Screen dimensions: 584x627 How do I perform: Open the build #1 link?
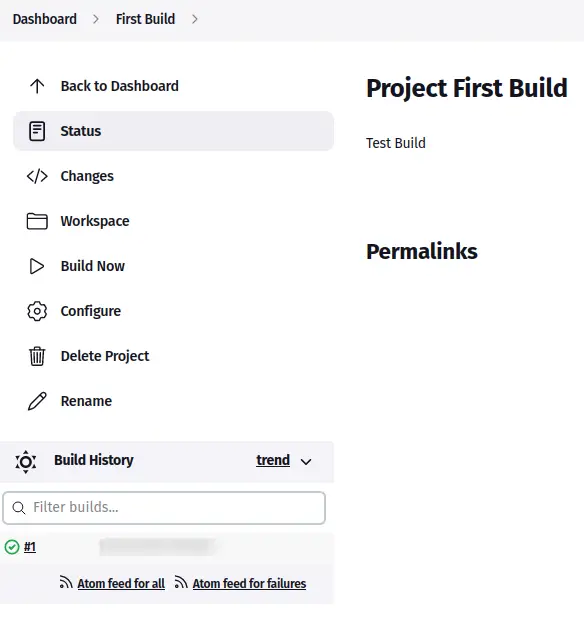(x=30, y=547)
